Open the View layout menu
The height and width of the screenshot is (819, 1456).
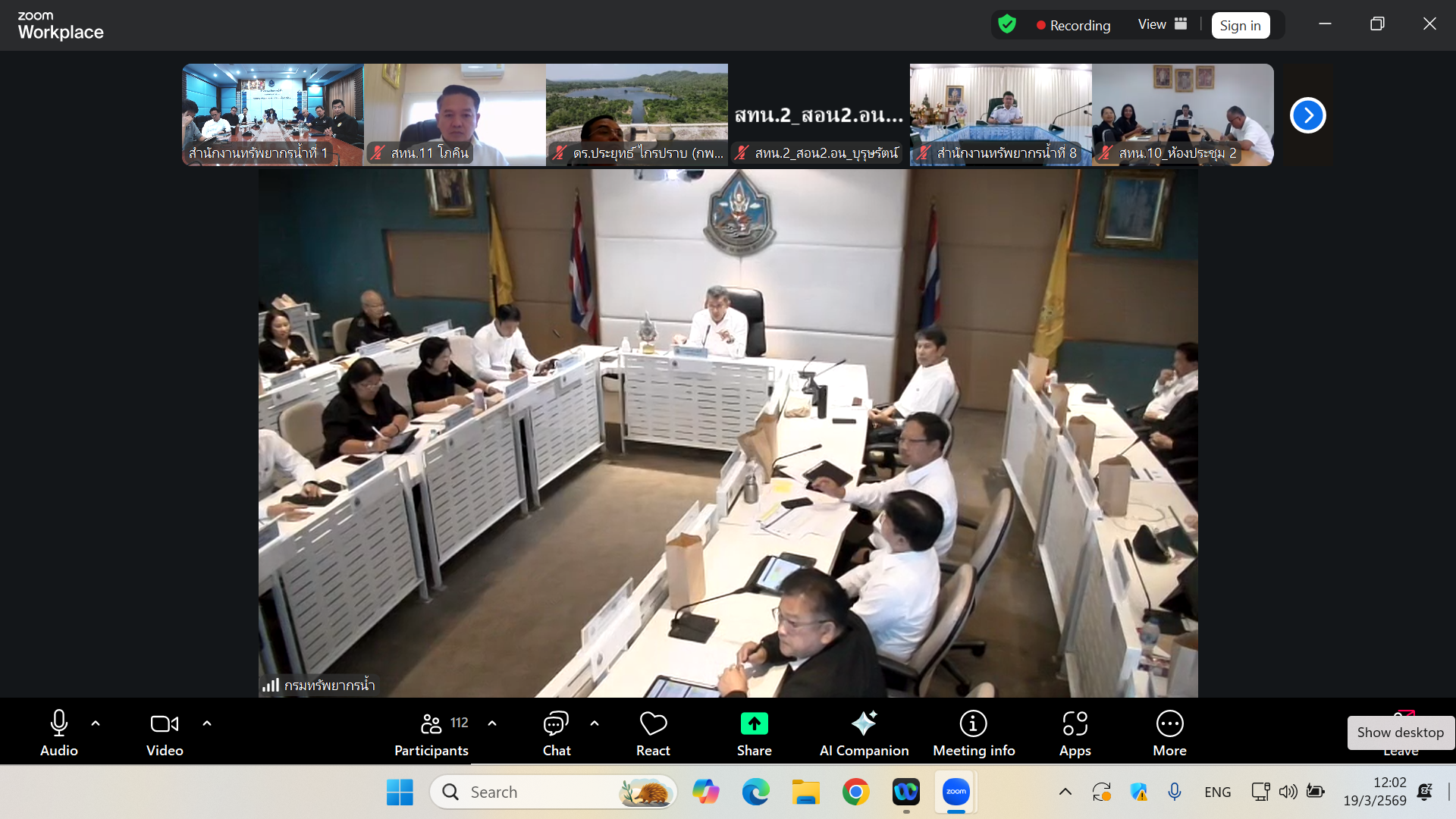tap(1162, 24)
